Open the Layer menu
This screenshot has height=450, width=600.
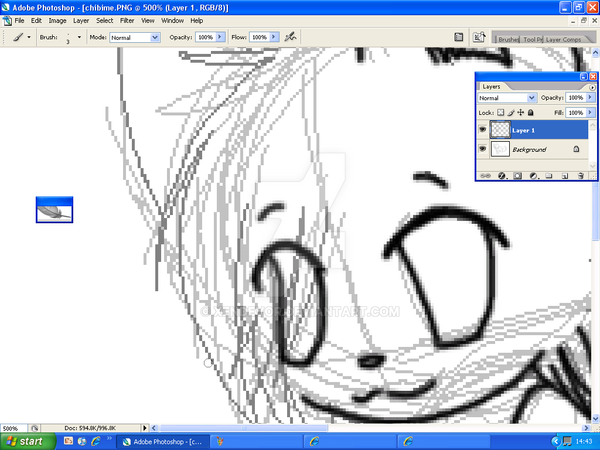pyautogui.click(x=81, y=21)
